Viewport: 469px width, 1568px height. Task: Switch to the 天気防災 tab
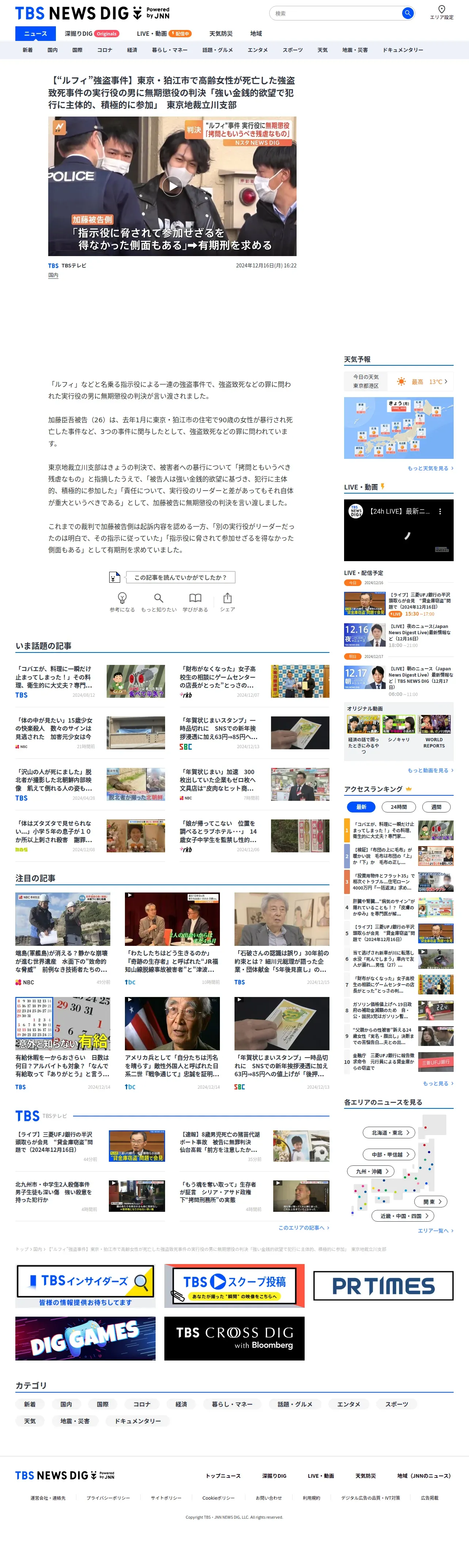point(221,34)
